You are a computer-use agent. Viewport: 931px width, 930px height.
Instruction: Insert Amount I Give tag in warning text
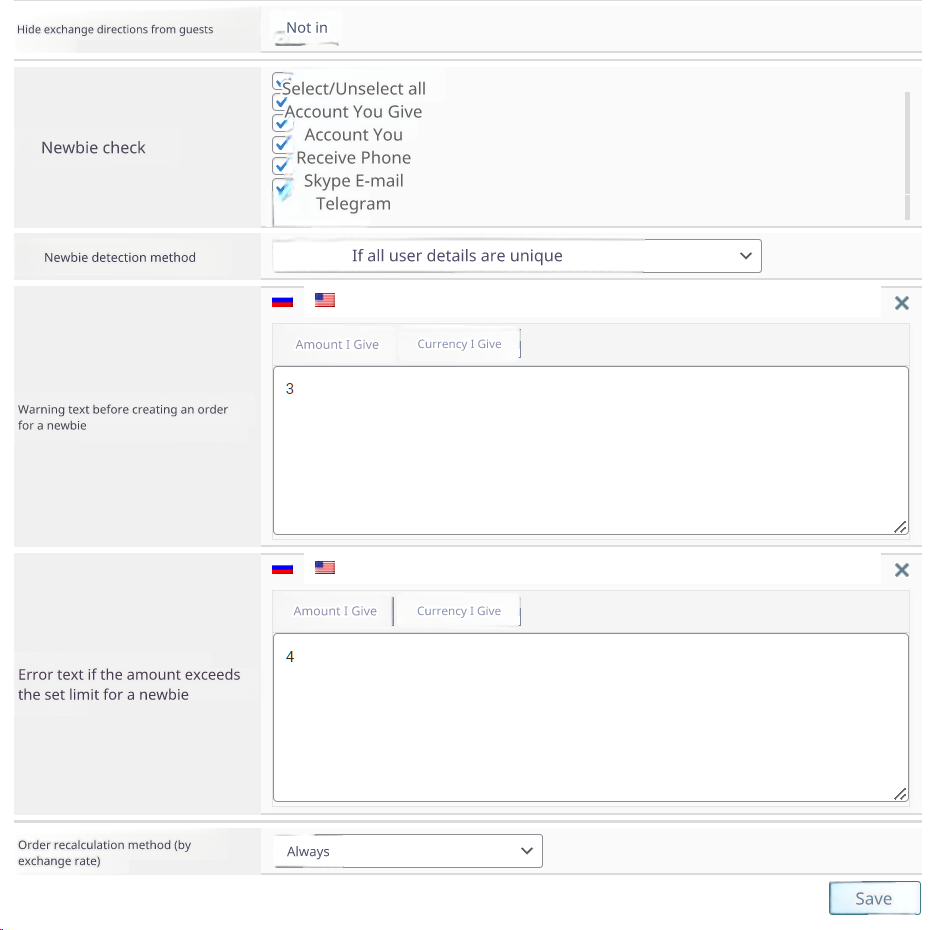[x=337, y=345]
